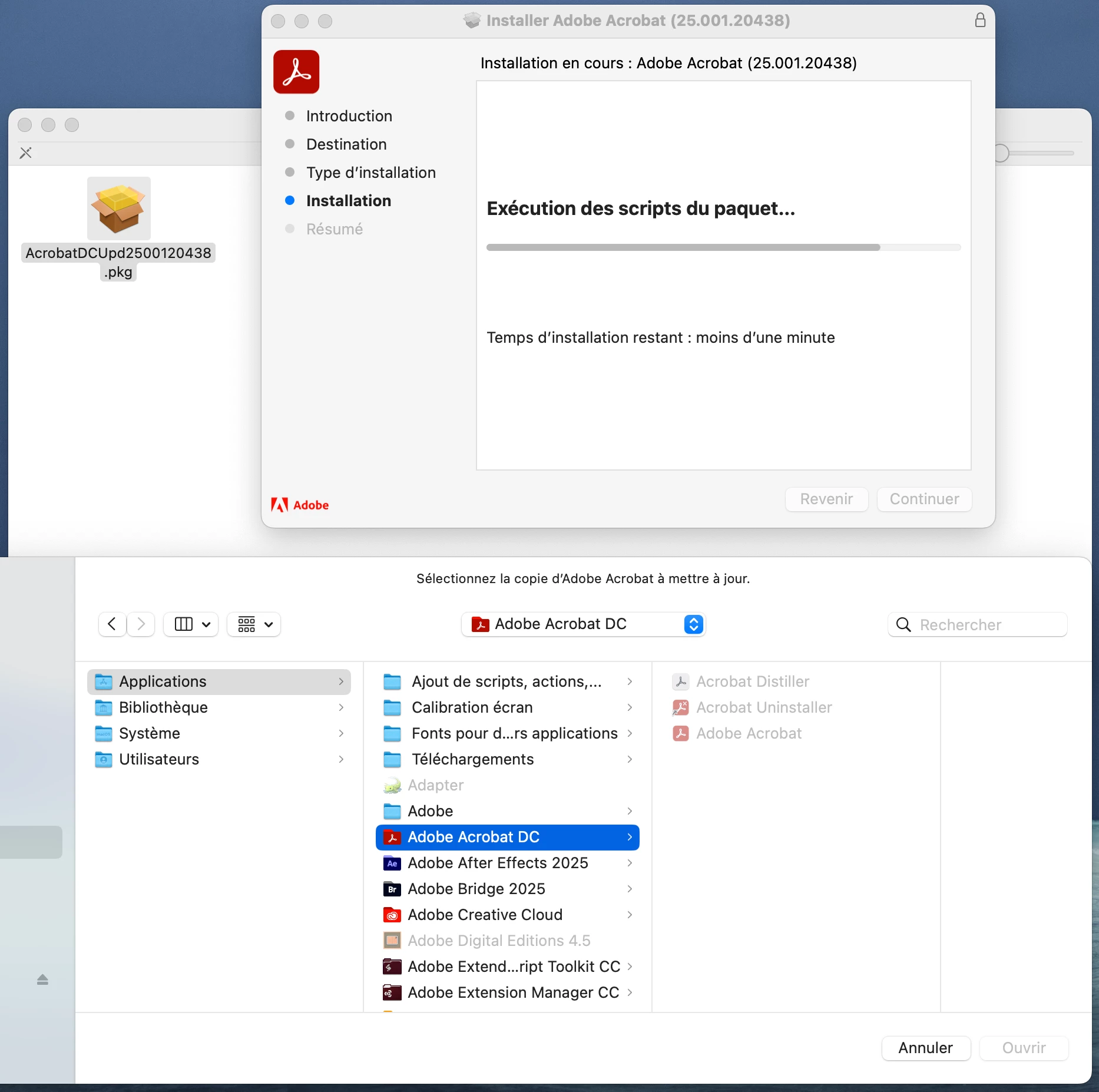The width and height of the screenshot is (1099, 1092).
Task: Open the Adobe Acrobat DC path popup
Action: pyautogui.click(x=584, y=624)
